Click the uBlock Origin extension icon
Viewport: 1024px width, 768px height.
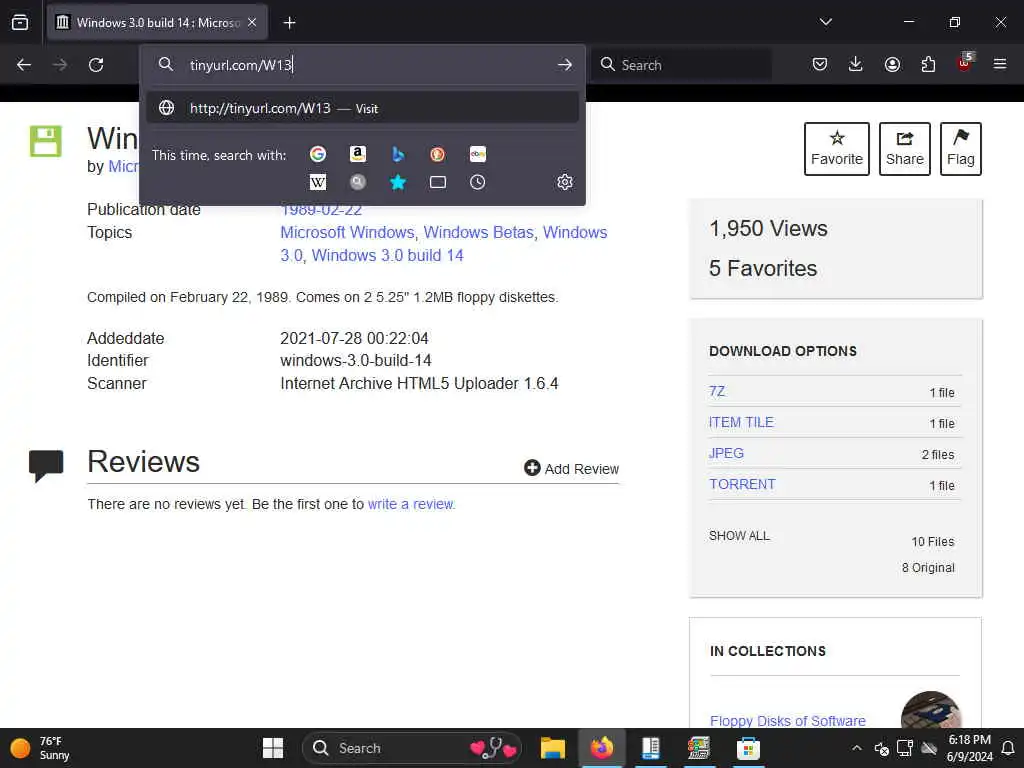[965, 63]
